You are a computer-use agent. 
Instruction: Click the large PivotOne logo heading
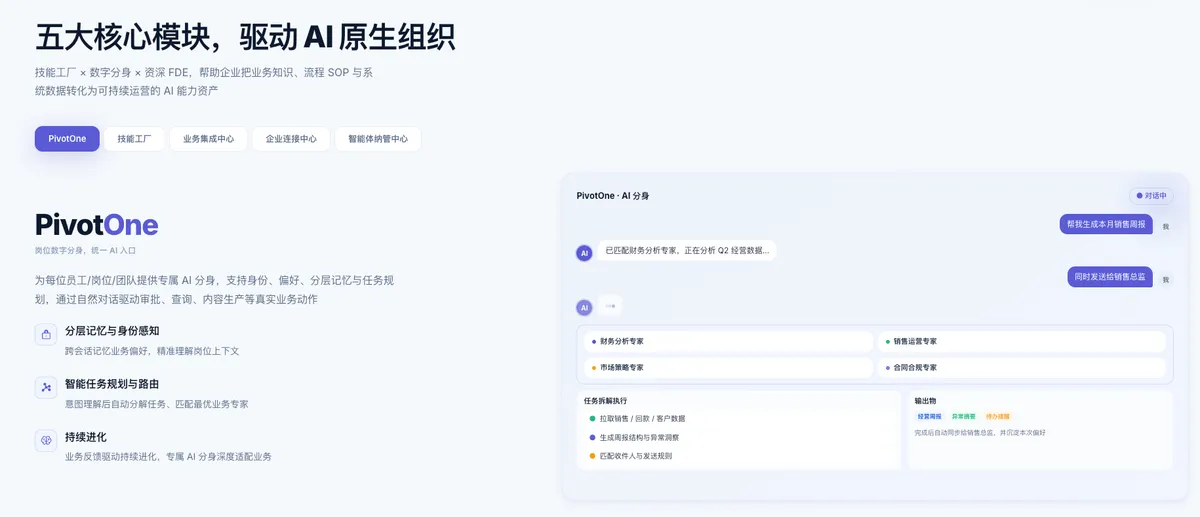(96, 224)
